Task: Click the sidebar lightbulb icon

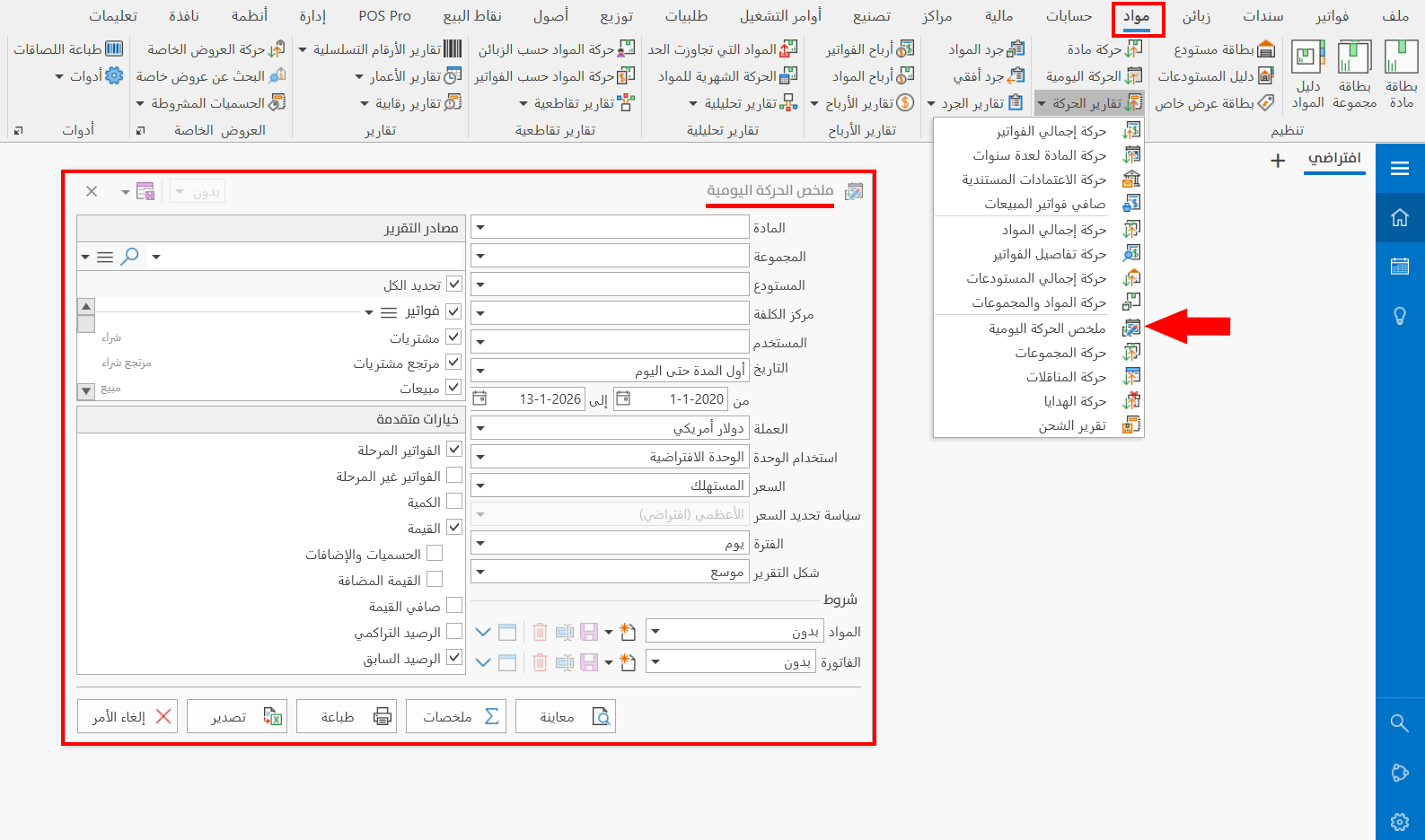Action: tap(1400, 316)
